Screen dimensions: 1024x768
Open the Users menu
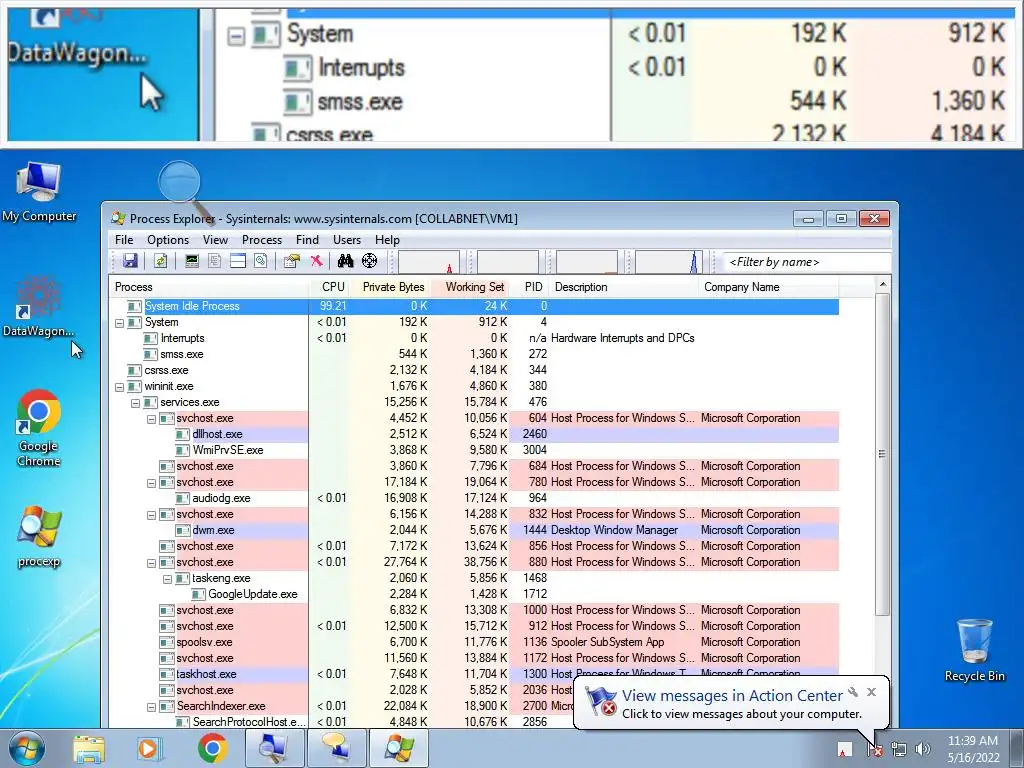(x=347, y=240)
